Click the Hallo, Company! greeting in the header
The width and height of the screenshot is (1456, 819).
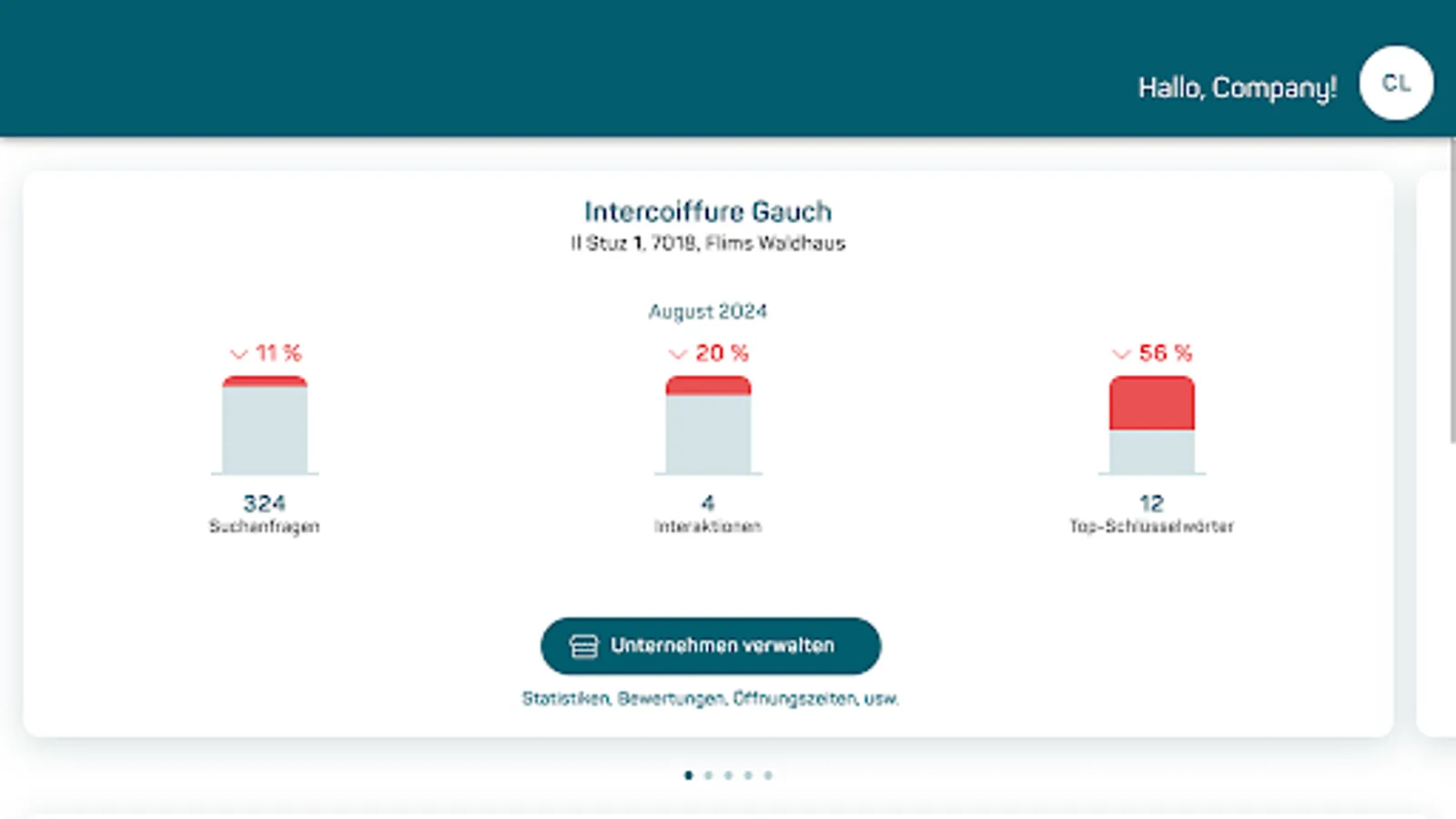[1238, 86]
